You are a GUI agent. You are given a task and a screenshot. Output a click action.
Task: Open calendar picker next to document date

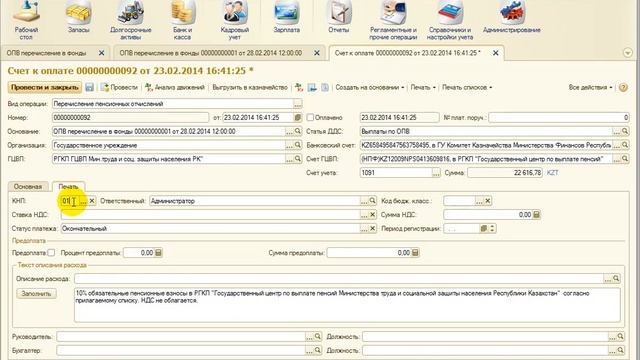[298, 118]
